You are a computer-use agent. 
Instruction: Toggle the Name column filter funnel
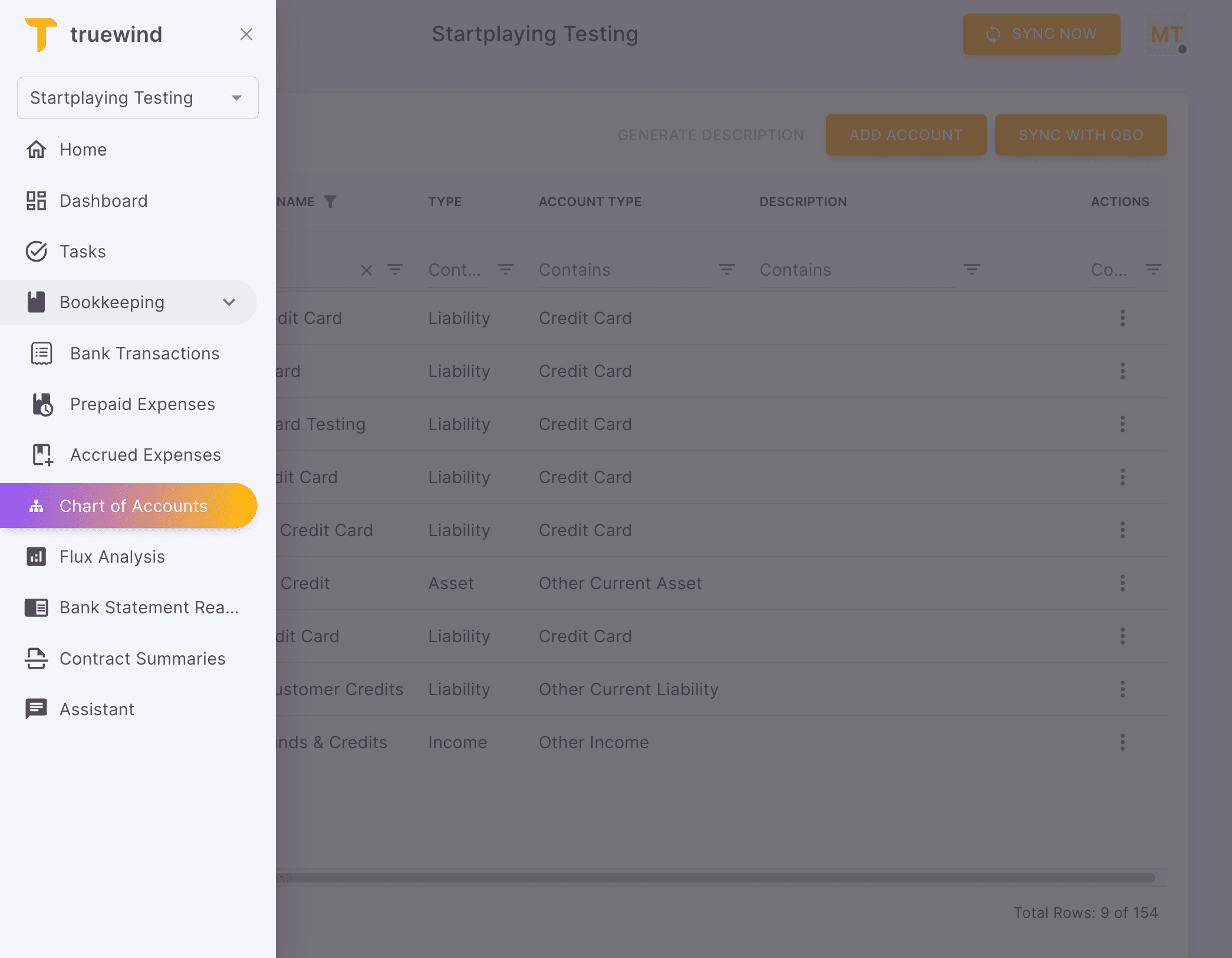click(x=330, y=201)
